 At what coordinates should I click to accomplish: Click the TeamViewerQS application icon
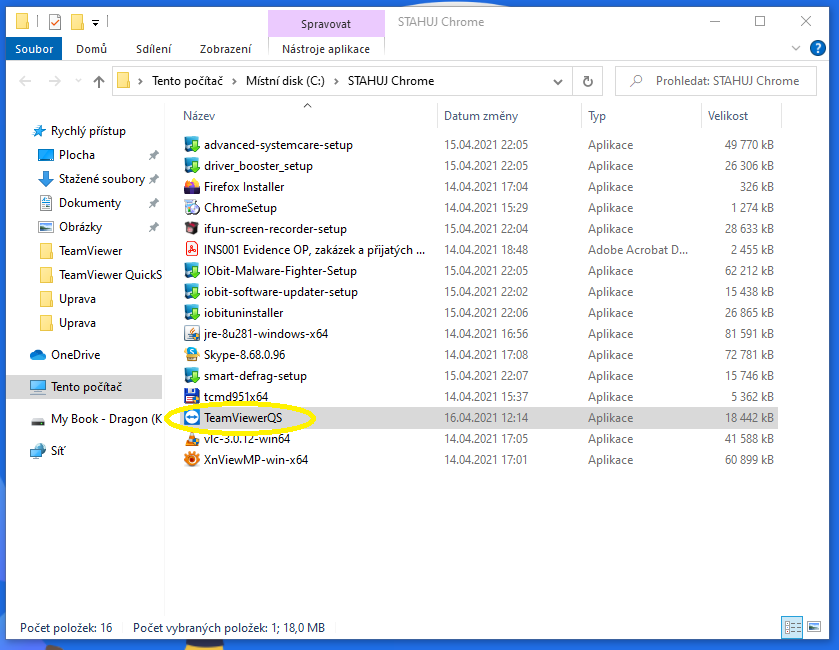point(192,418)
